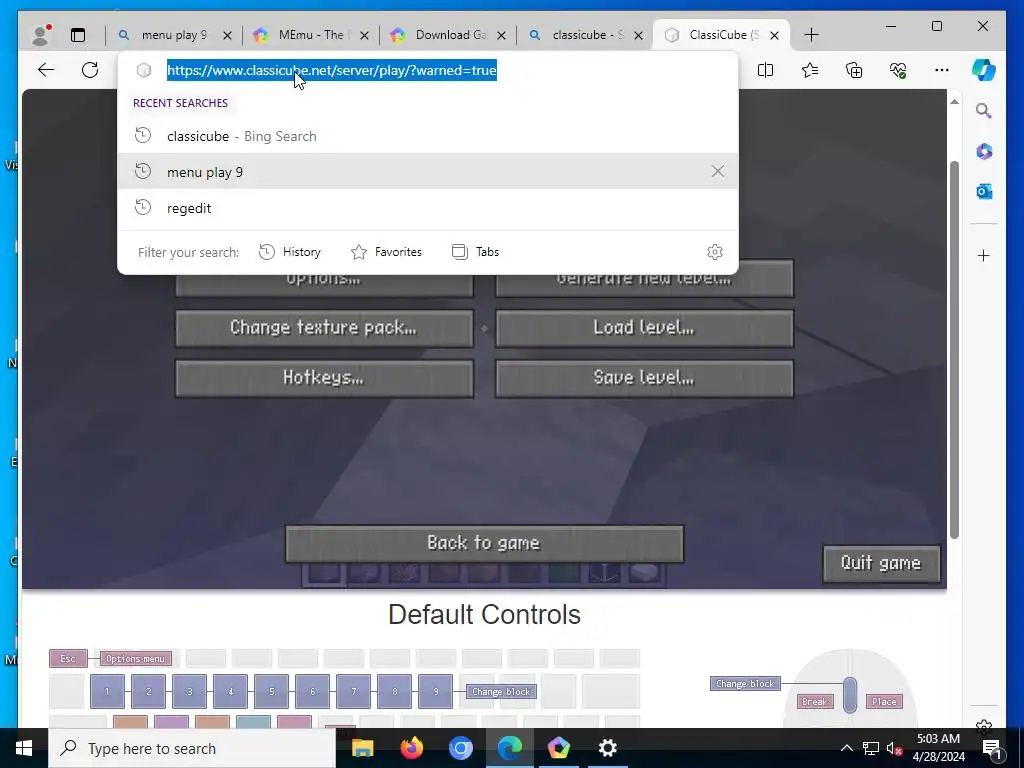The height and width of the screenshot is (768, 1024).
Task: Open a new tab with the plus button
Action: 811,35
